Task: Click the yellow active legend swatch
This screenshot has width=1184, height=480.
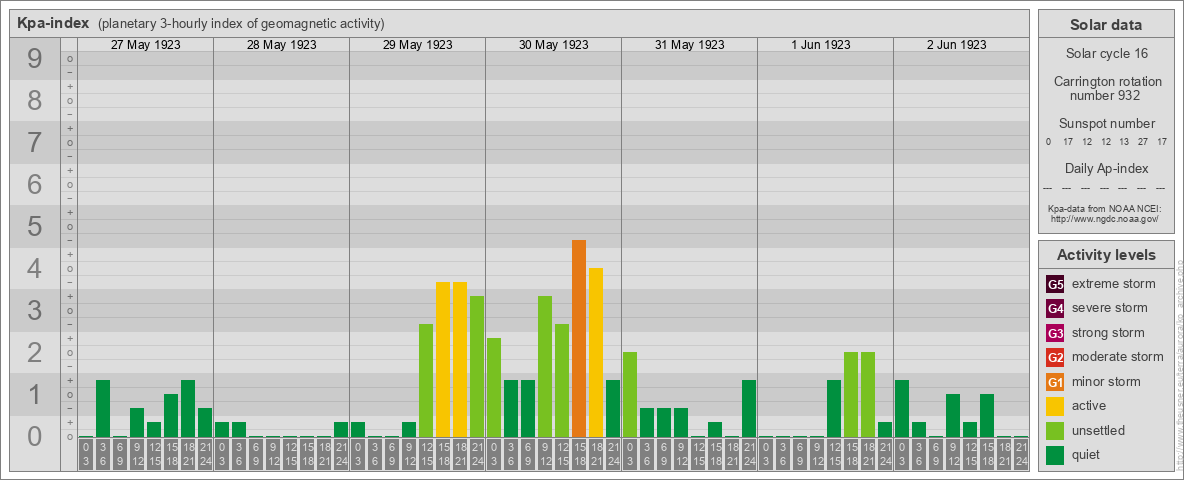Action: tap(1055, 406)
